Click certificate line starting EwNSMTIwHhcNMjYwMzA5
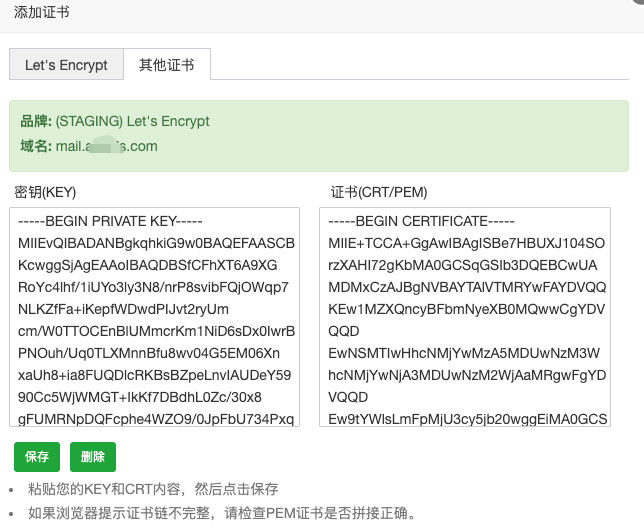 coord(464,353)
